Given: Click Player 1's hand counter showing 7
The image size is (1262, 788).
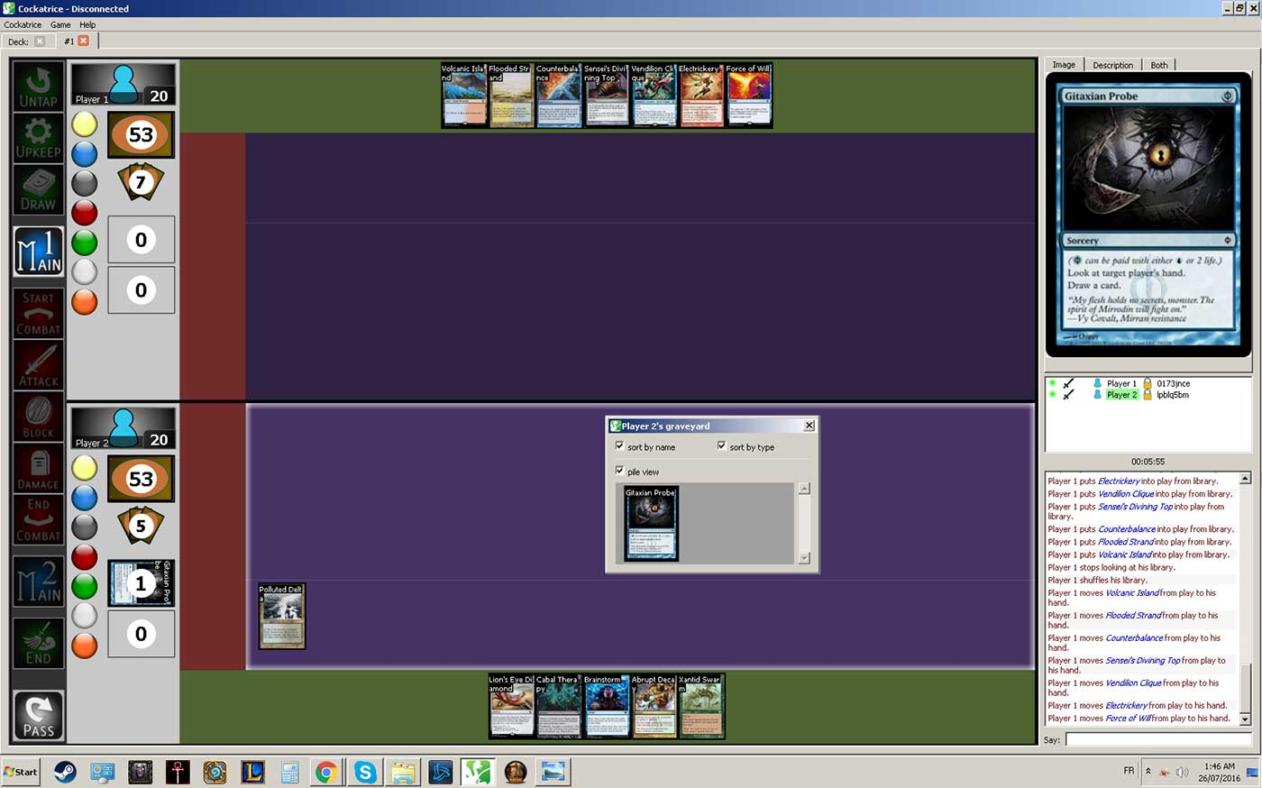Looking at the screenshot, I should [x=140, y=183].
